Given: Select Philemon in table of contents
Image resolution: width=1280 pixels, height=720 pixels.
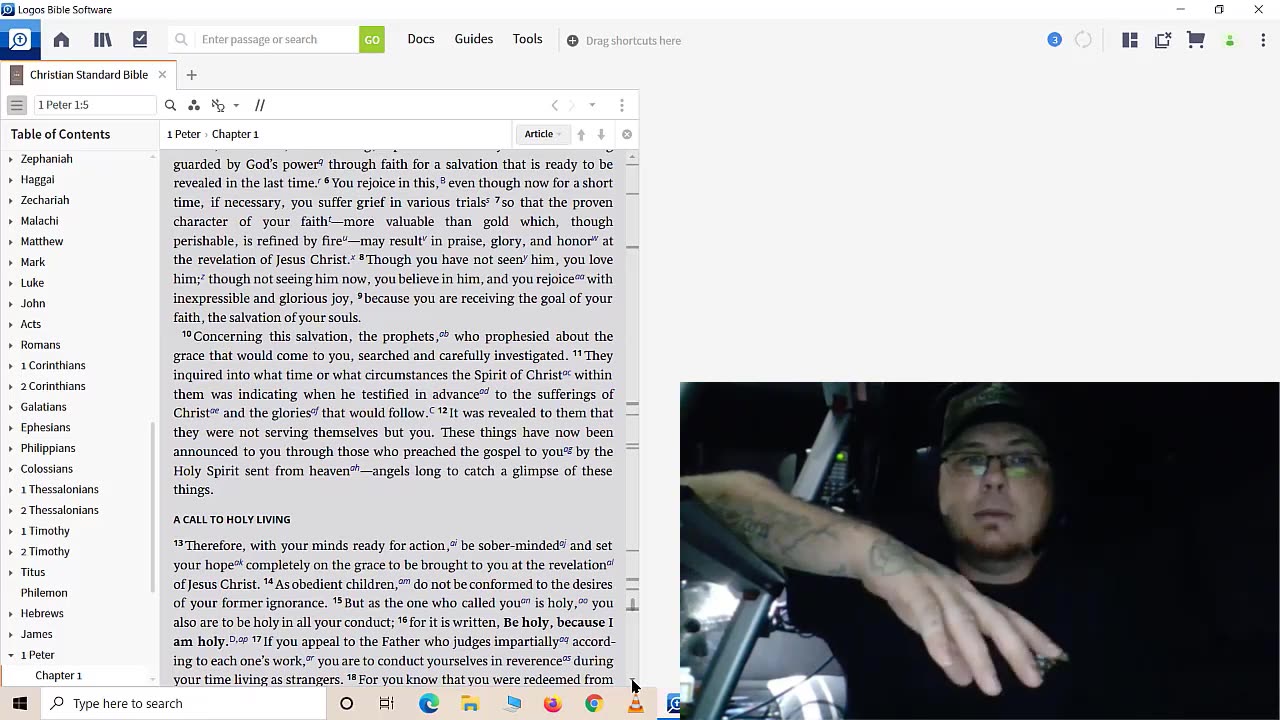Looking at the screenshot, I should pyautogui.click(x=44, y=593).
